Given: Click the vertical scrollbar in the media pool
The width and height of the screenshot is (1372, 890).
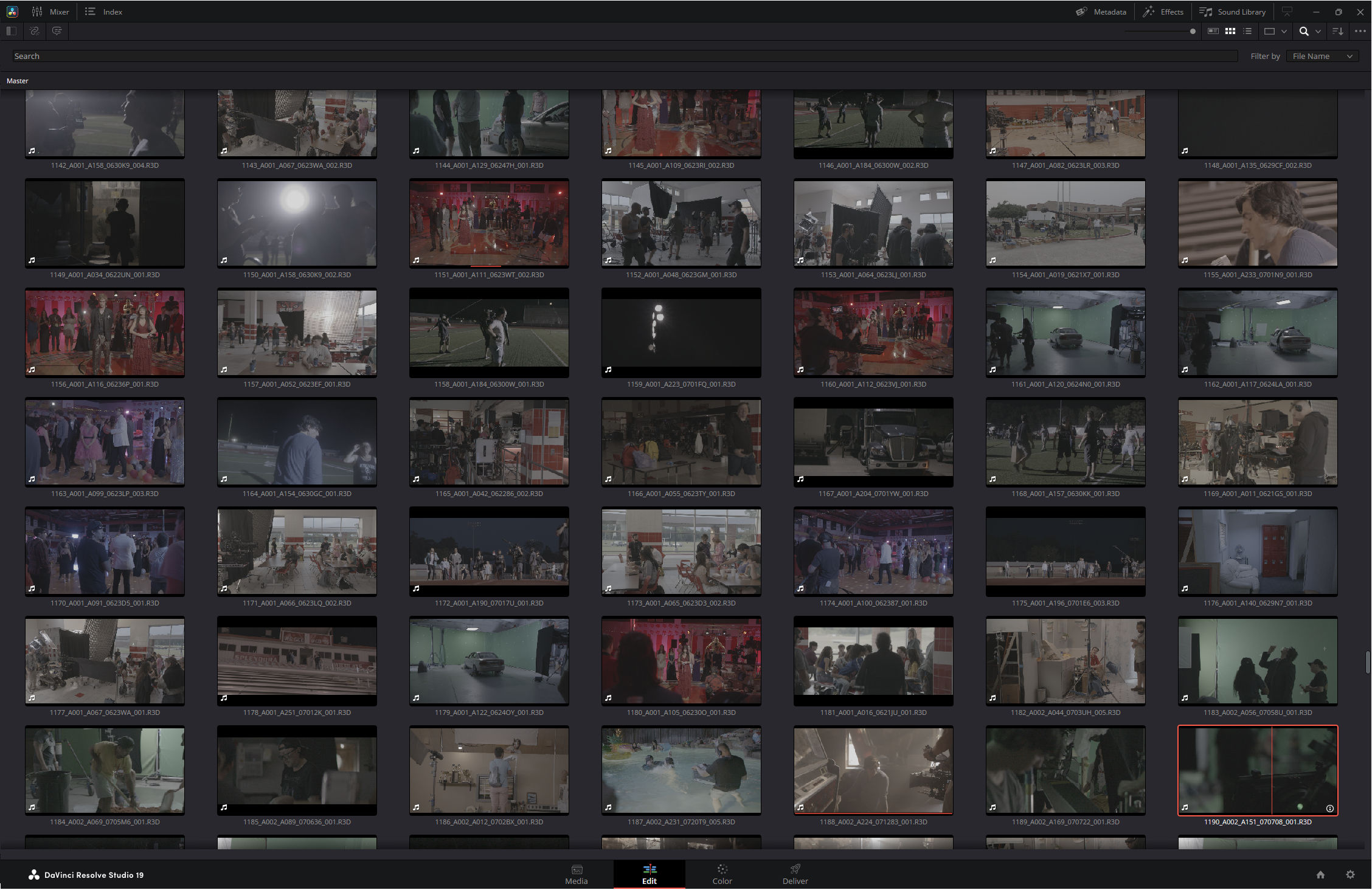Looking at the screenshot, I should pyautogui.click(x=1368, y=663).
